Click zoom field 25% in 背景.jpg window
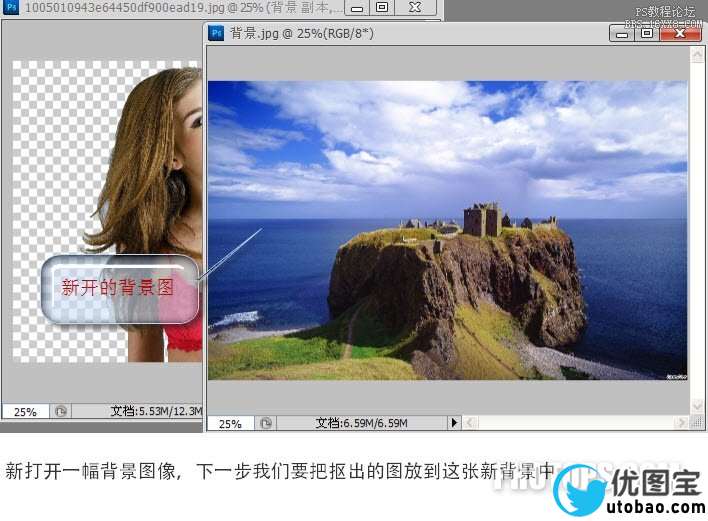The image size is (708, 521). pos(230,423)
